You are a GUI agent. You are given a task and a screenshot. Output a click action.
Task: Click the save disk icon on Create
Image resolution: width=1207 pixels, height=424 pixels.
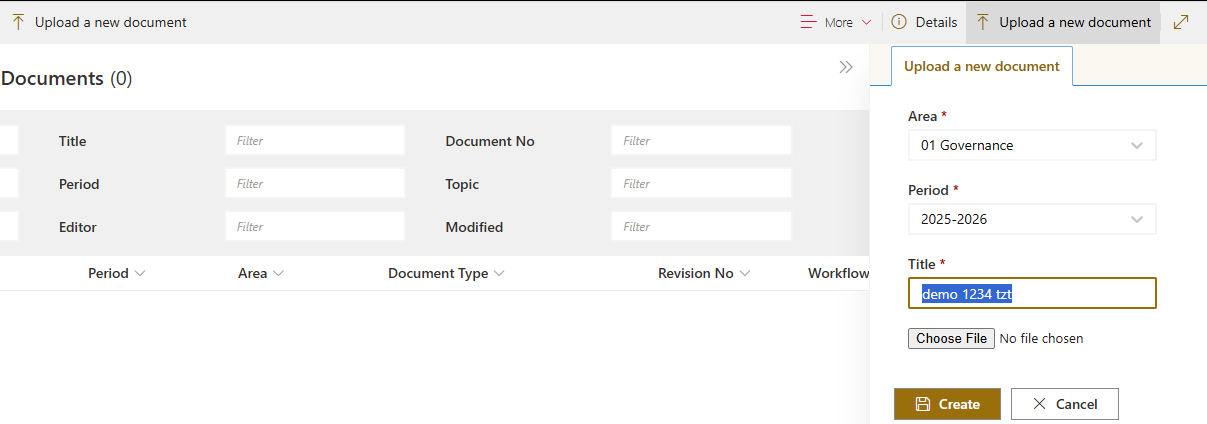923,404
